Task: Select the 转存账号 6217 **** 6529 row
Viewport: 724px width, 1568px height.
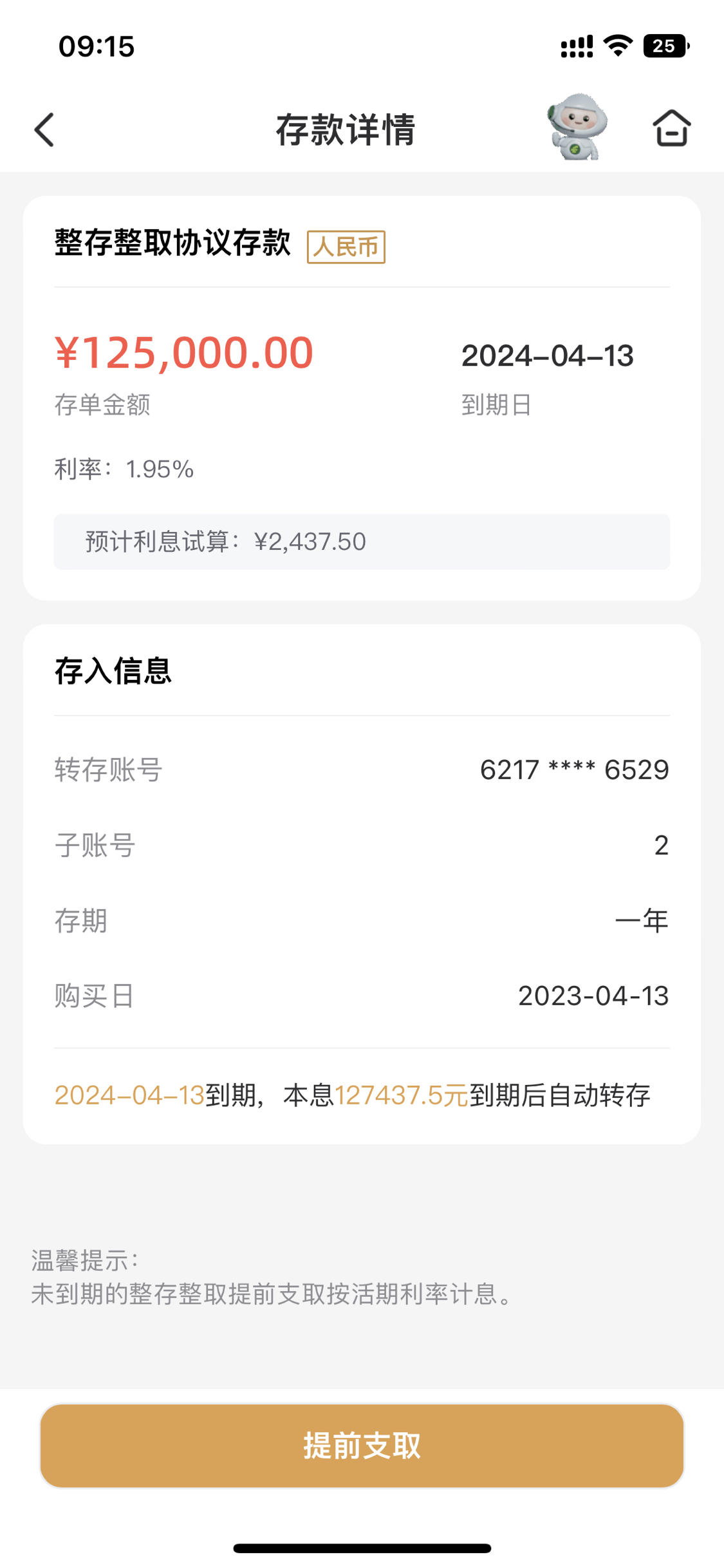Action: click(362, 770)
